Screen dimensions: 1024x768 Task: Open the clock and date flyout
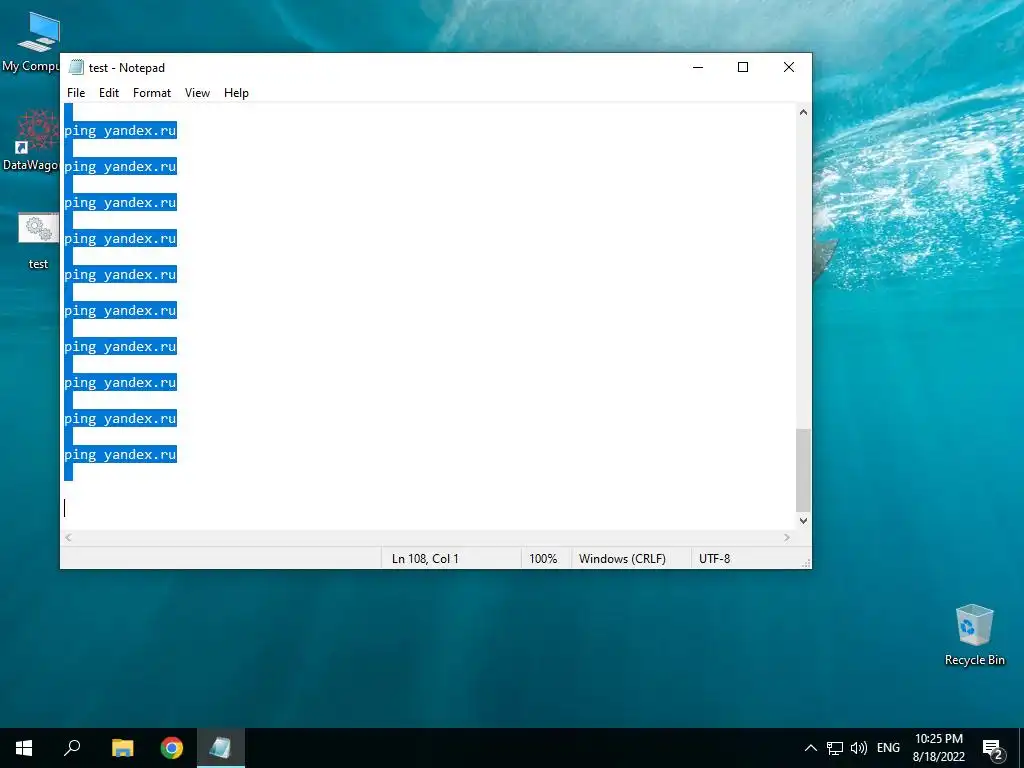point(938,748)
